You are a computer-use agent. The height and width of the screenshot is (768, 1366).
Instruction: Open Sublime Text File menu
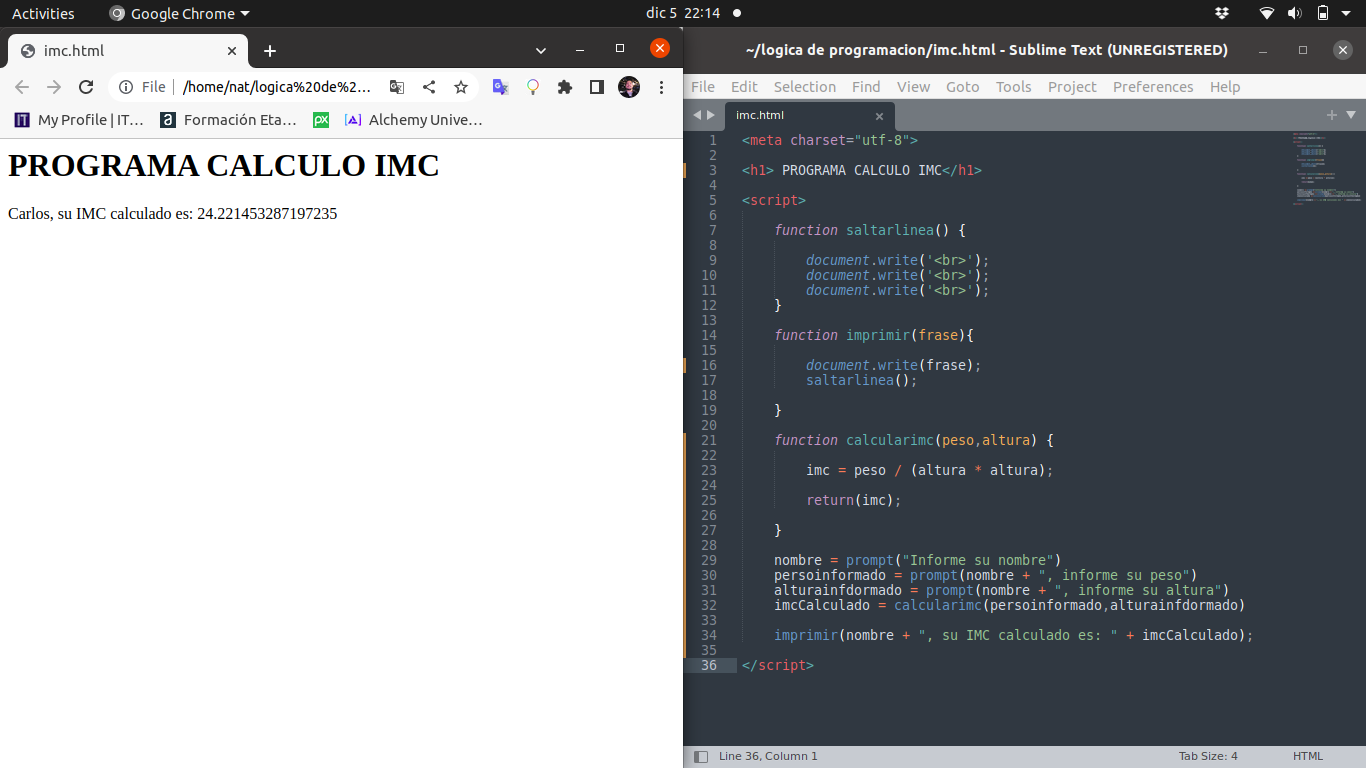pos(703,87)
